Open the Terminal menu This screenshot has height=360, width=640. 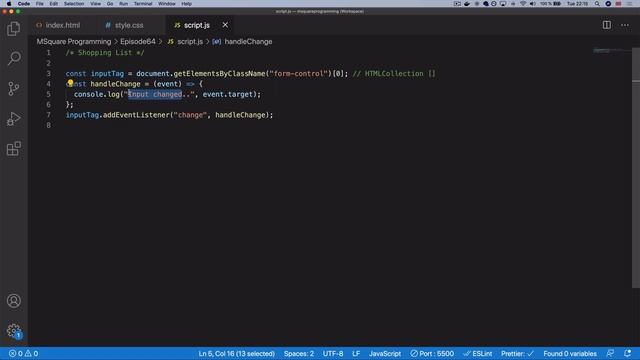(143, 4)
